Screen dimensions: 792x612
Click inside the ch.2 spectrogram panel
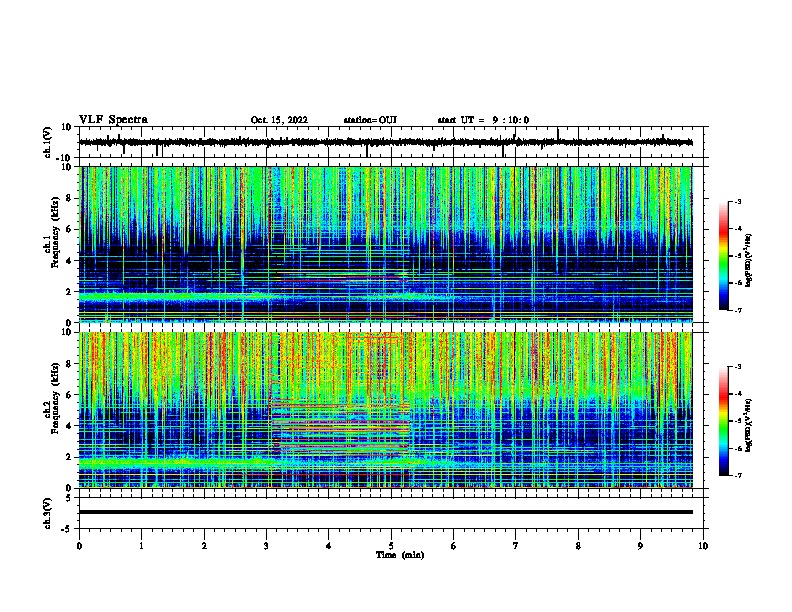click(386, 410)
